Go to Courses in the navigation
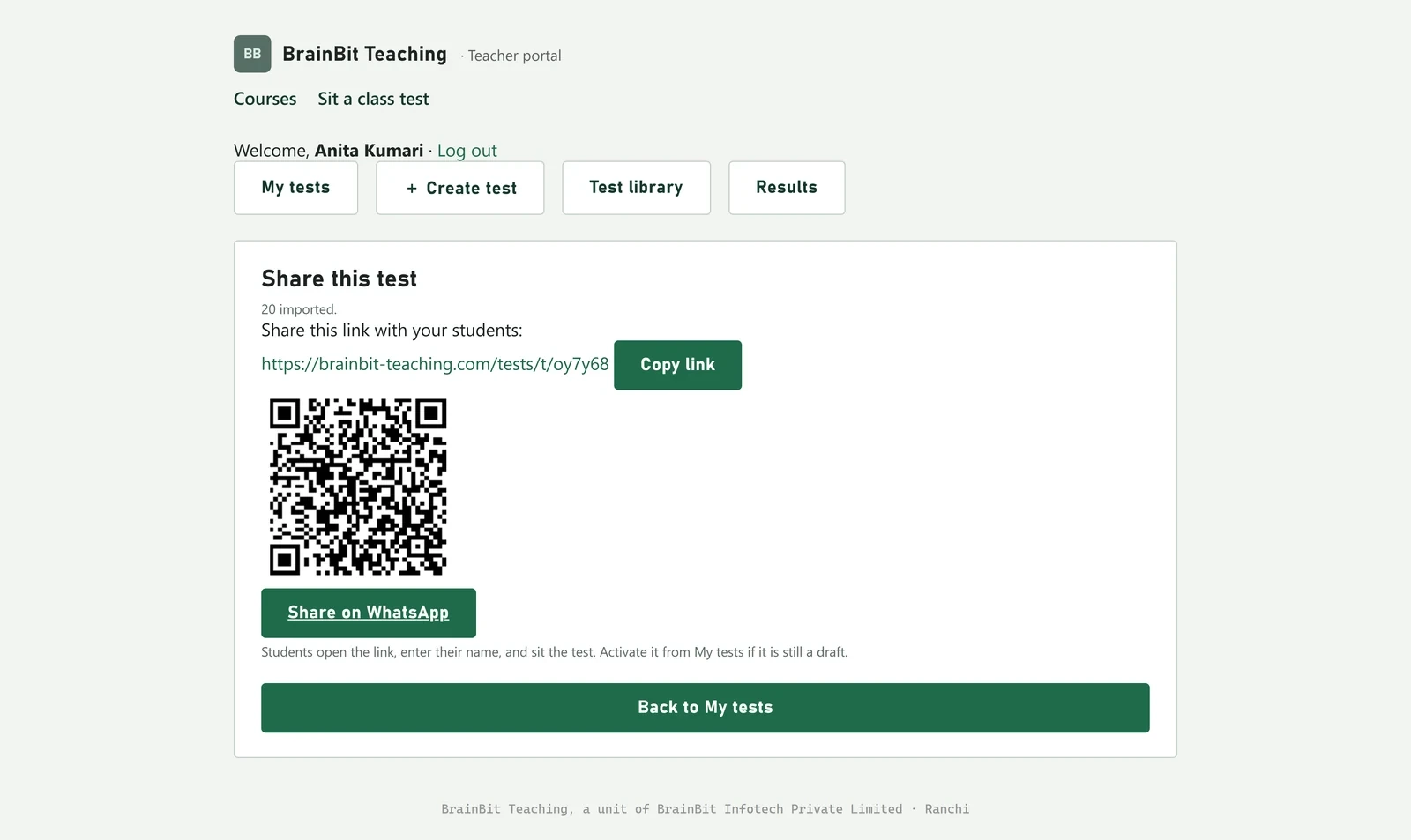Viewport: 1411px width, 840px height. pyautogui.click(x=265, y=99)
